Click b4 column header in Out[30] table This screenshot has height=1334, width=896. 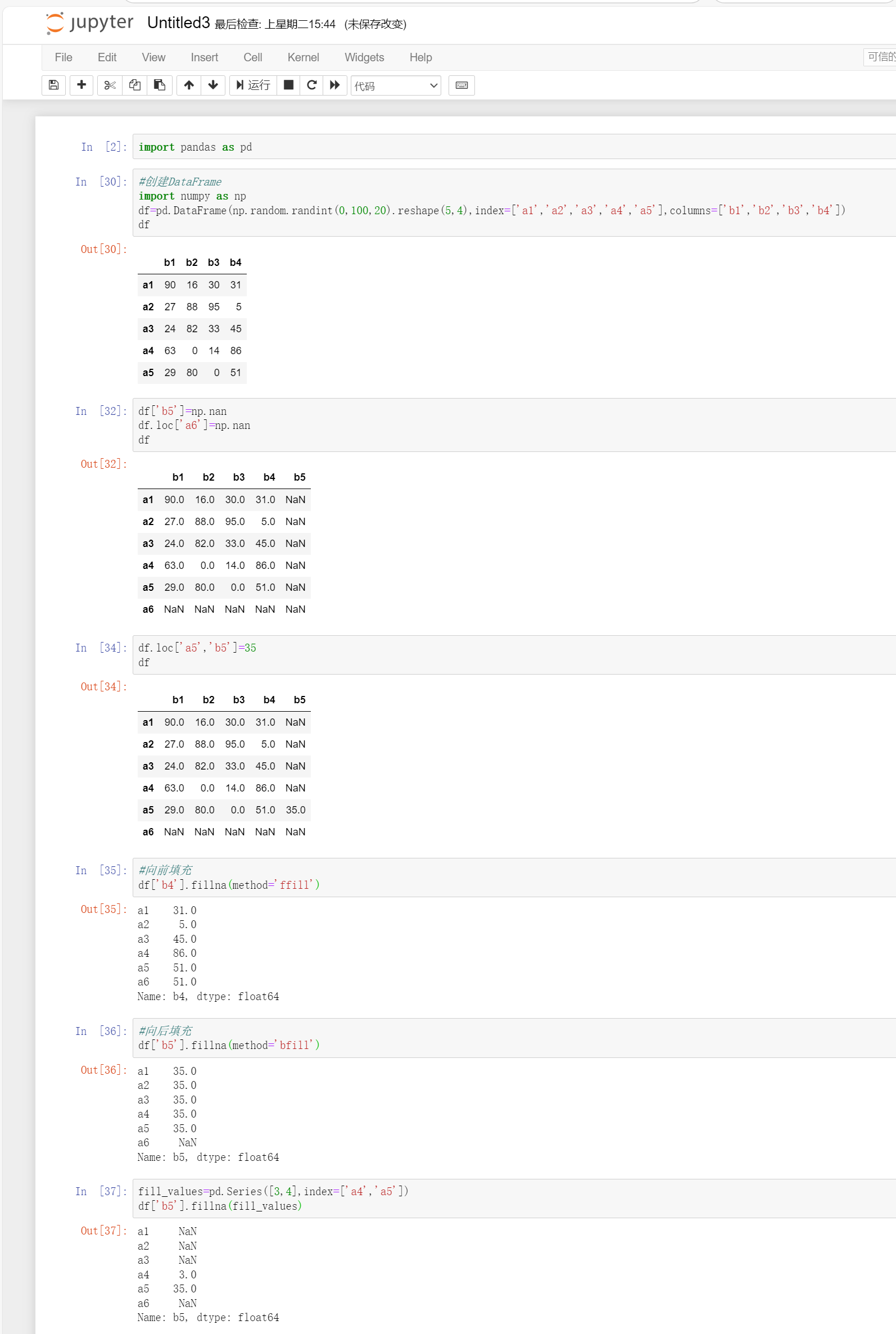pos(236,263)
